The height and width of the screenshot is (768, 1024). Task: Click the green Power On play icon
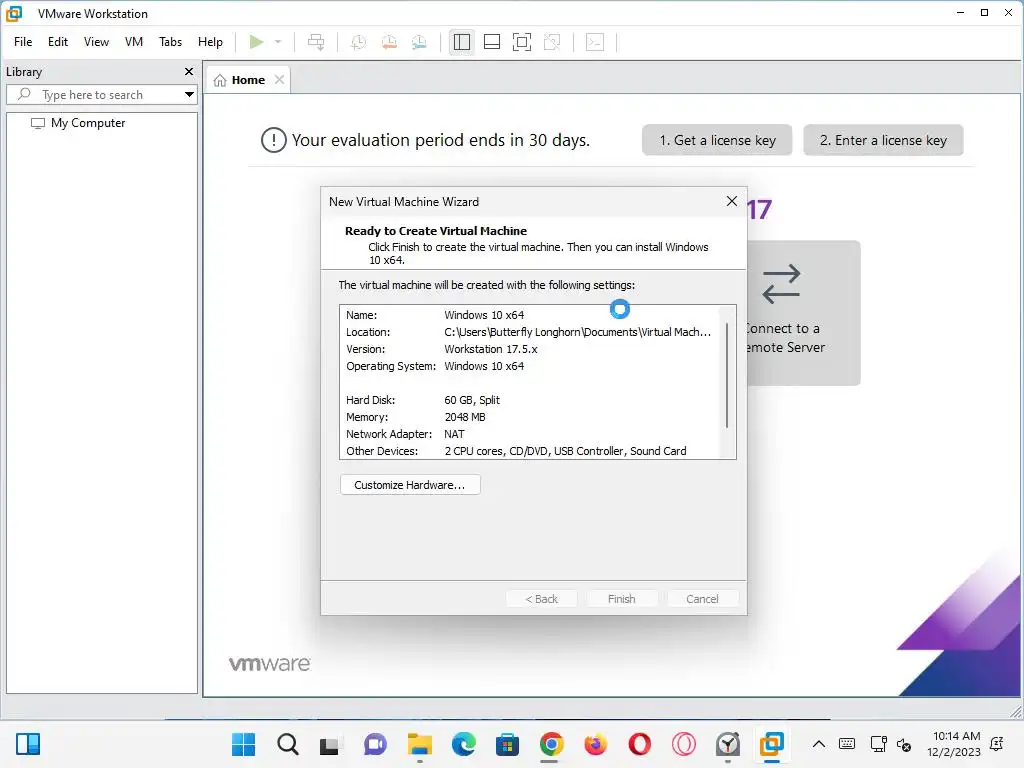(257, 42)
